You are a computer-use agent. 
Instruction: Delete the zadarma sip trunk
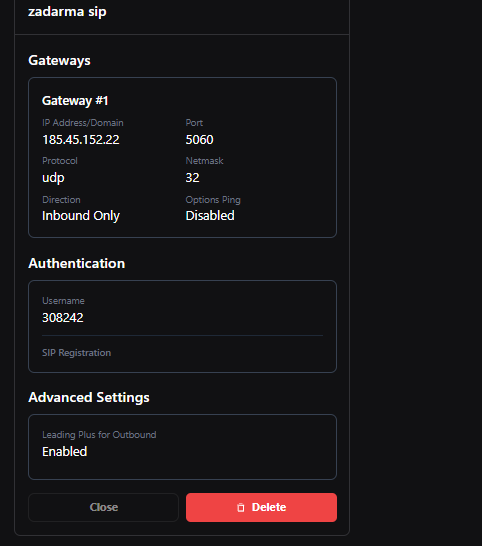click(x=261, y=507)
